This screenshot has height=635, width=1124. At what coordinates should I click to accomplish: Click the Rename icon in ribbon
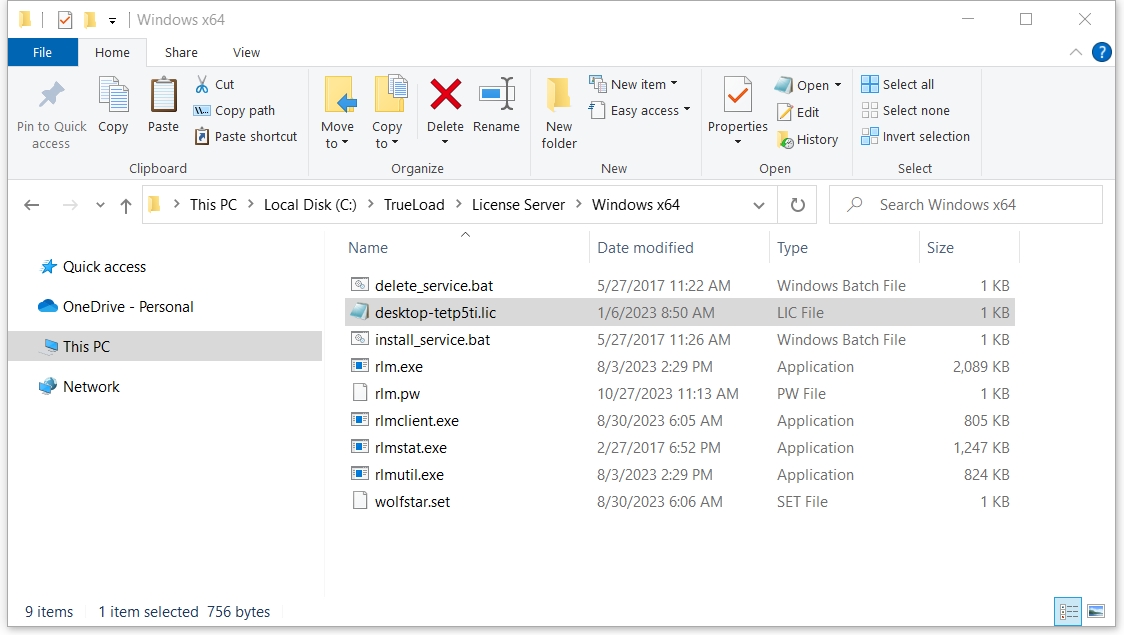496,95
